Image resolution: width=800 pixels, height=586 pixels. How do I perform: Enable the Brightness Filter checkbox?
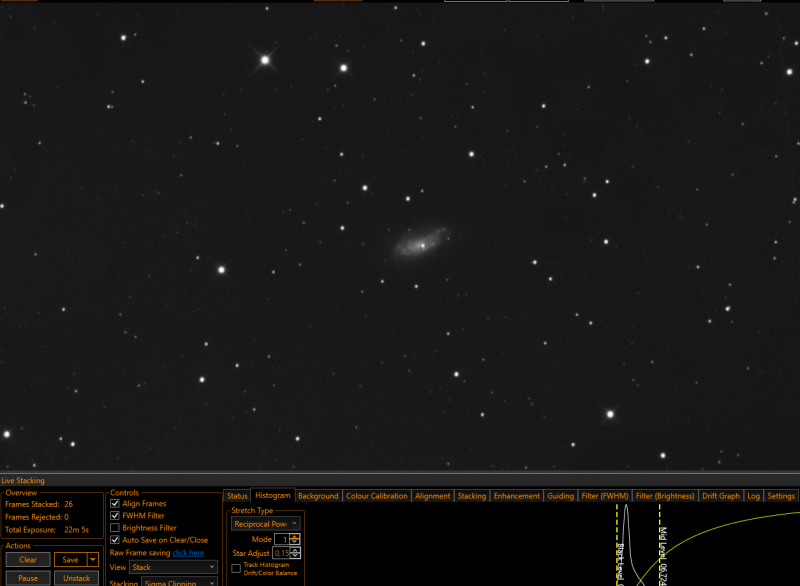(115, 528)
